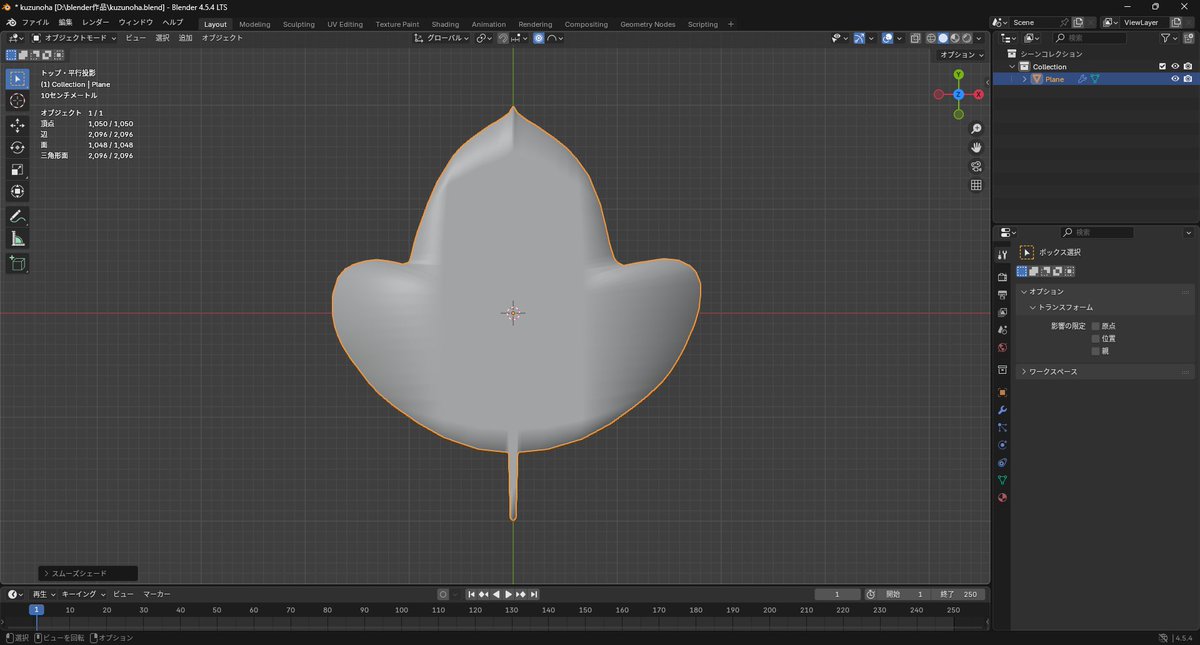Viewport: 1200px width, 645px height.
Task: Open the レンダー menu
Action: pos(96,22)
